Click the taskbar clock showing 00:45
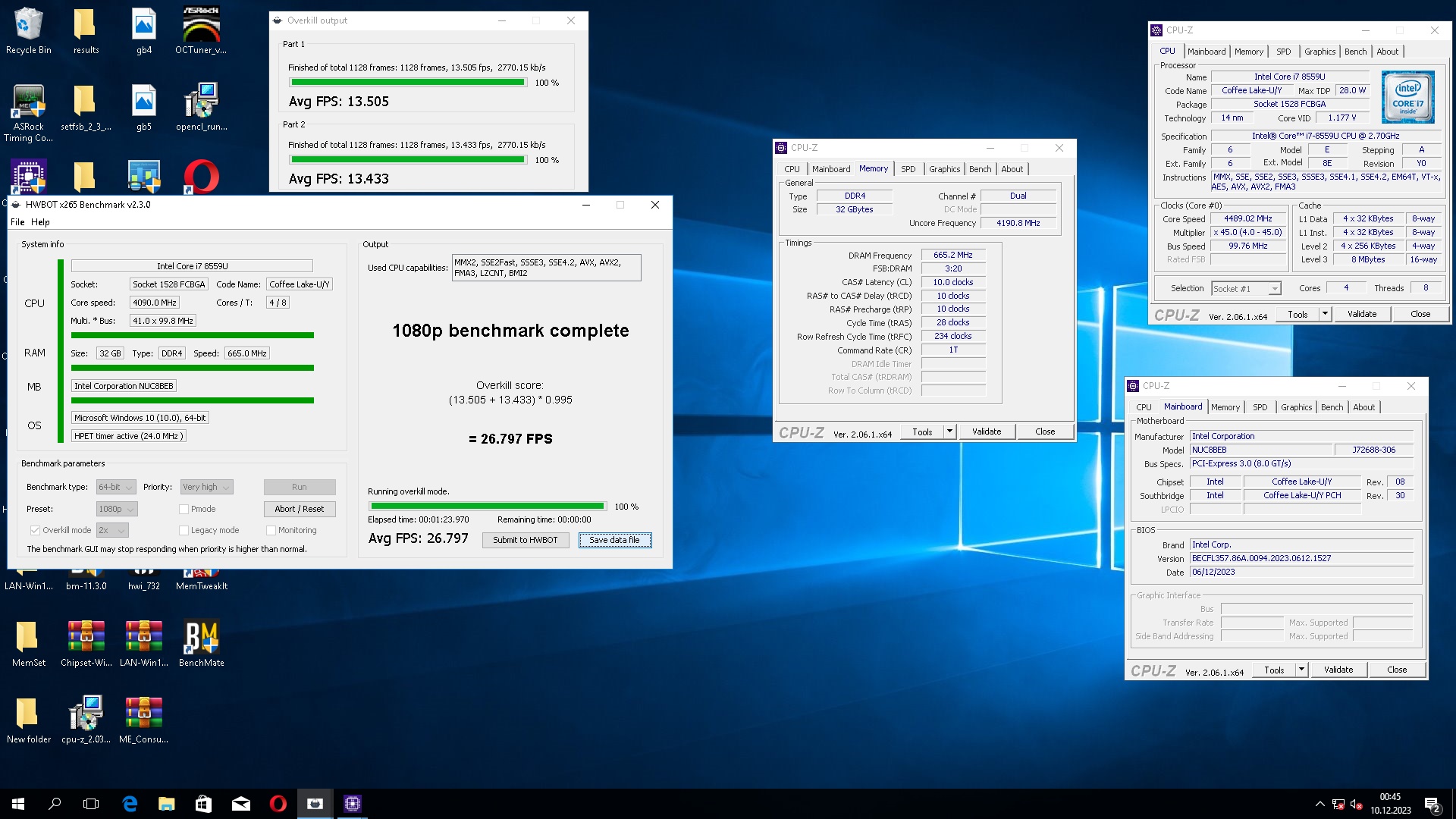 click(x=1390, y=804)
